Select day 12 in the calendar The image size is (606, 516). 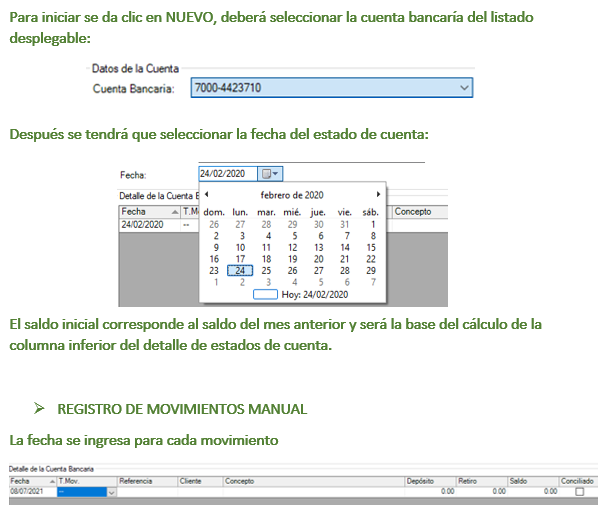(293, 247)
